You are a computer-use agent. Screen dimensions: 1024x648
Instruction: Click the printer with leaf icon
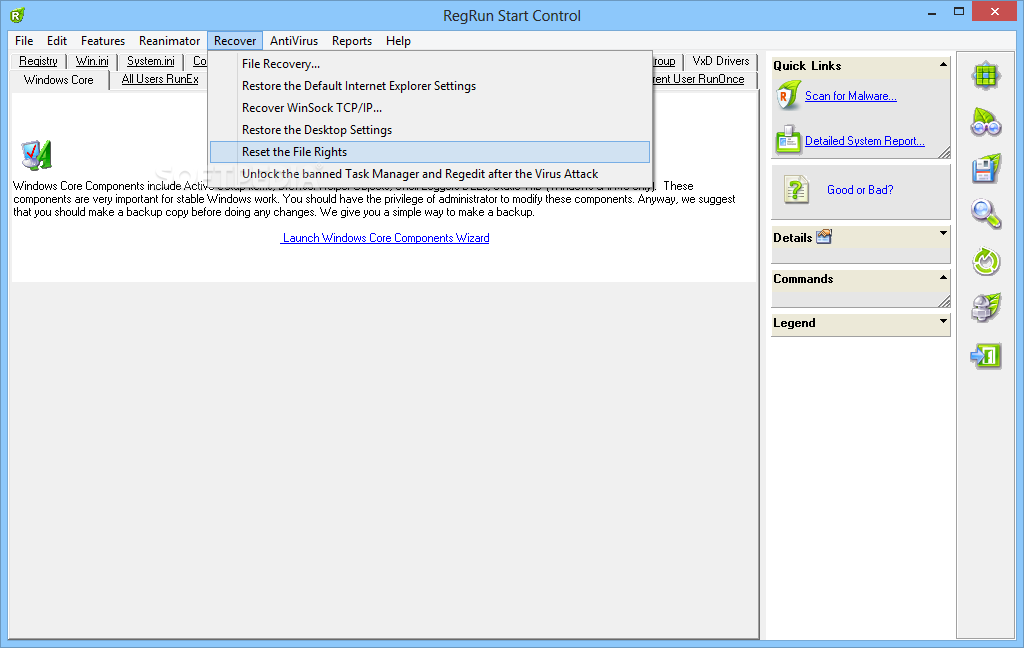(x=985, y=308)
